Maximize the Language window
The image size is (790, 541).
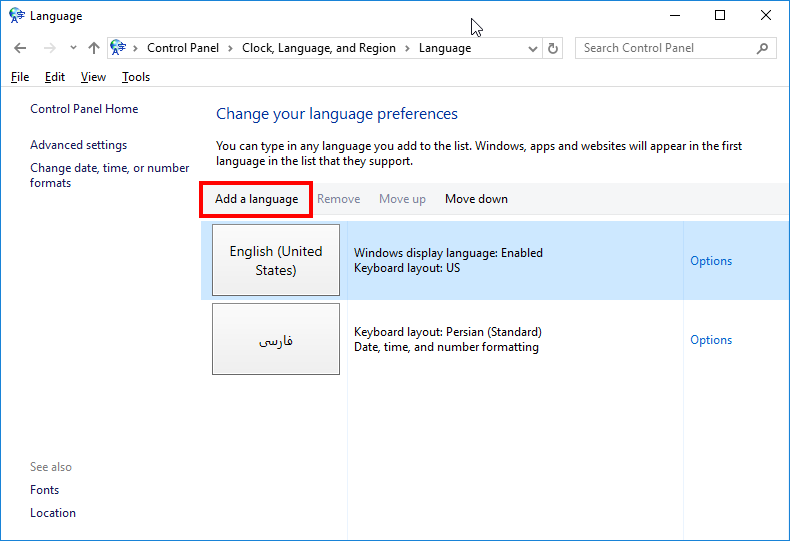pyautogui.click(x=720, y=16)
